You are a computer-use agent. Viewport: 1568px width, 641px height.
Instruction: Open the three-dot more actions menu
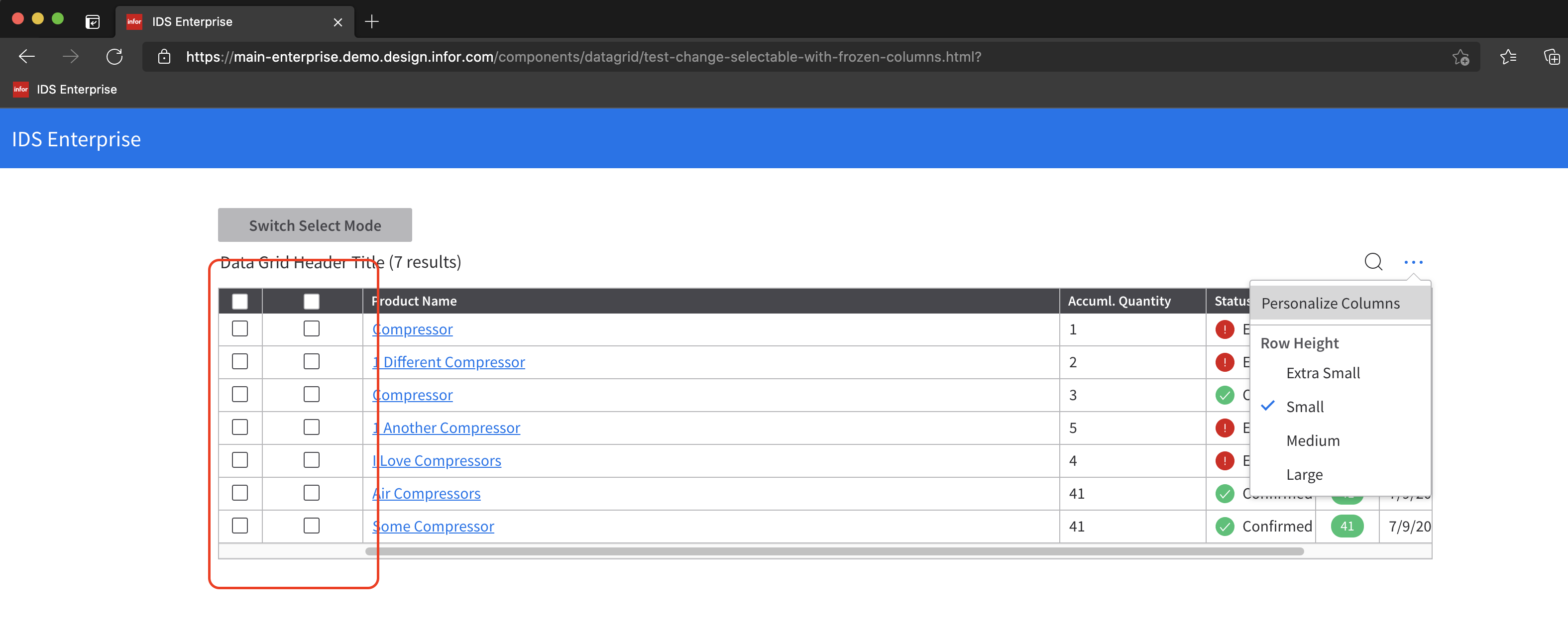[1413, 262]
